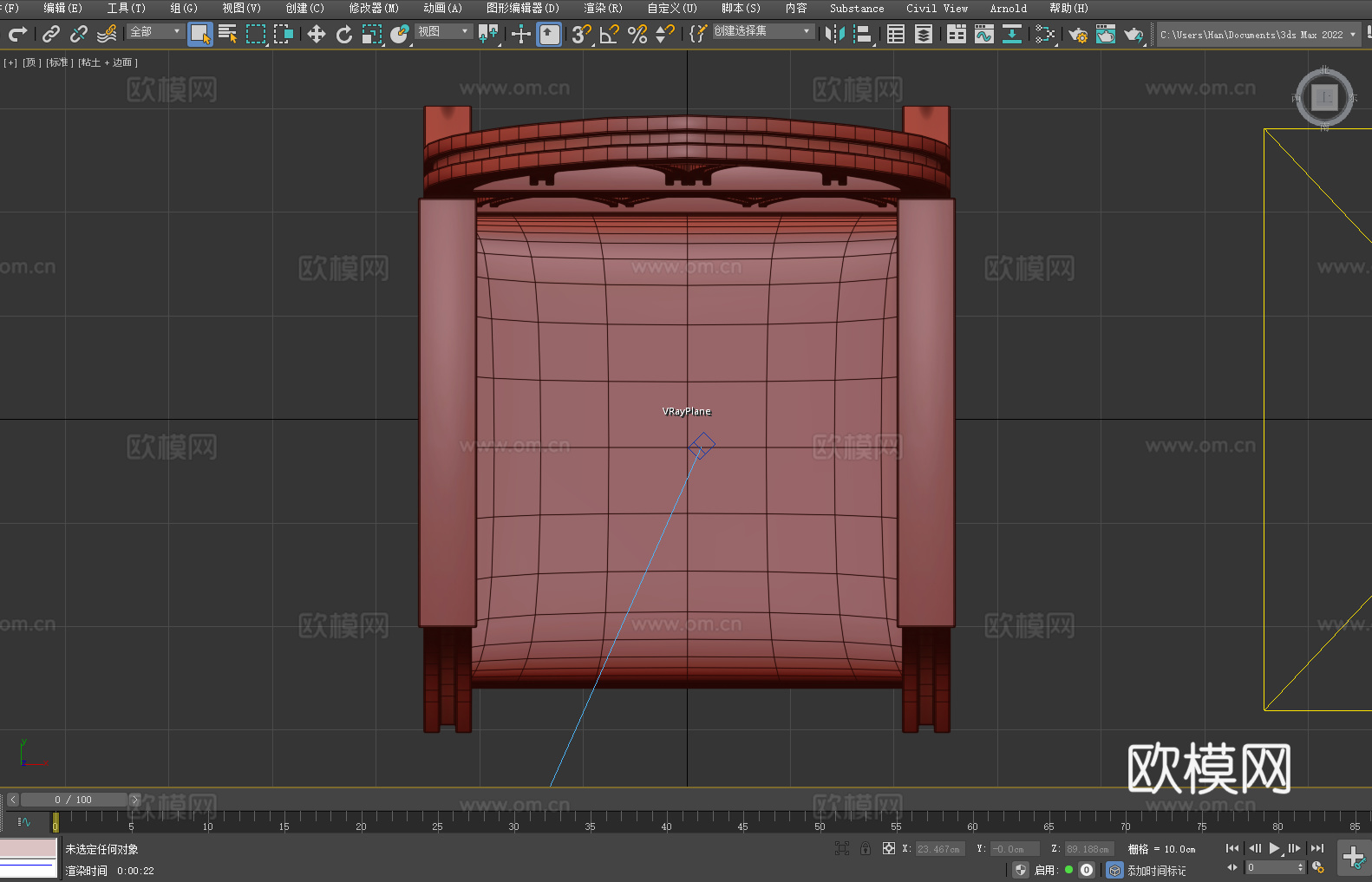Open the Mini Curve Editor toggle
1372x882 pixels.
[x=24, y=821]
